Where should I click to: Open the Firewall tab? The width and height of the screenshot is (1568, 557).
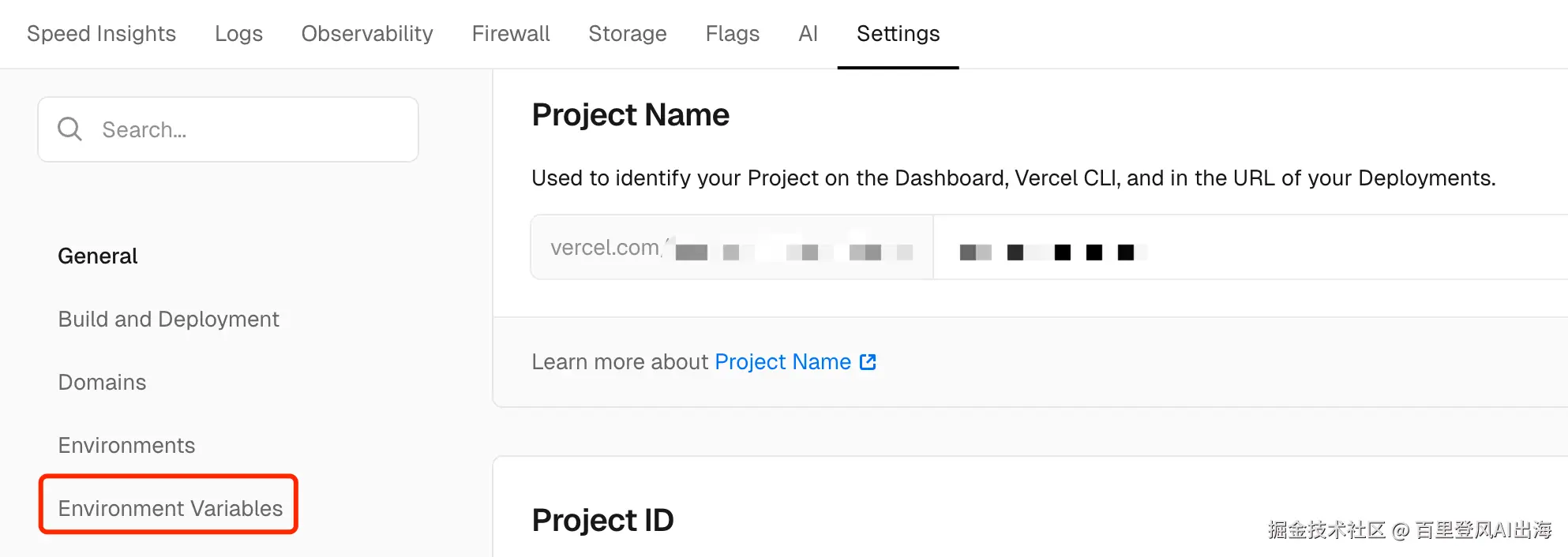pos(511,34)
